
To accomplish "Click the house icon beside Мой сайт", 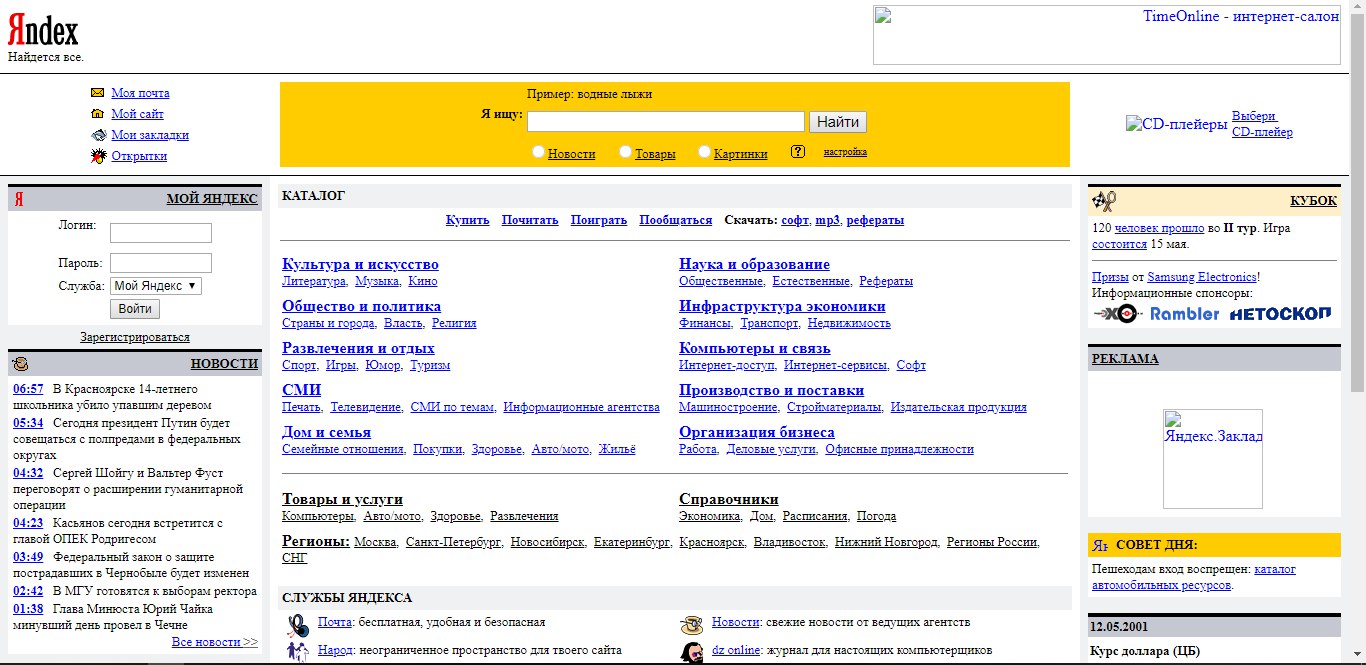I will tap(97, 114).
